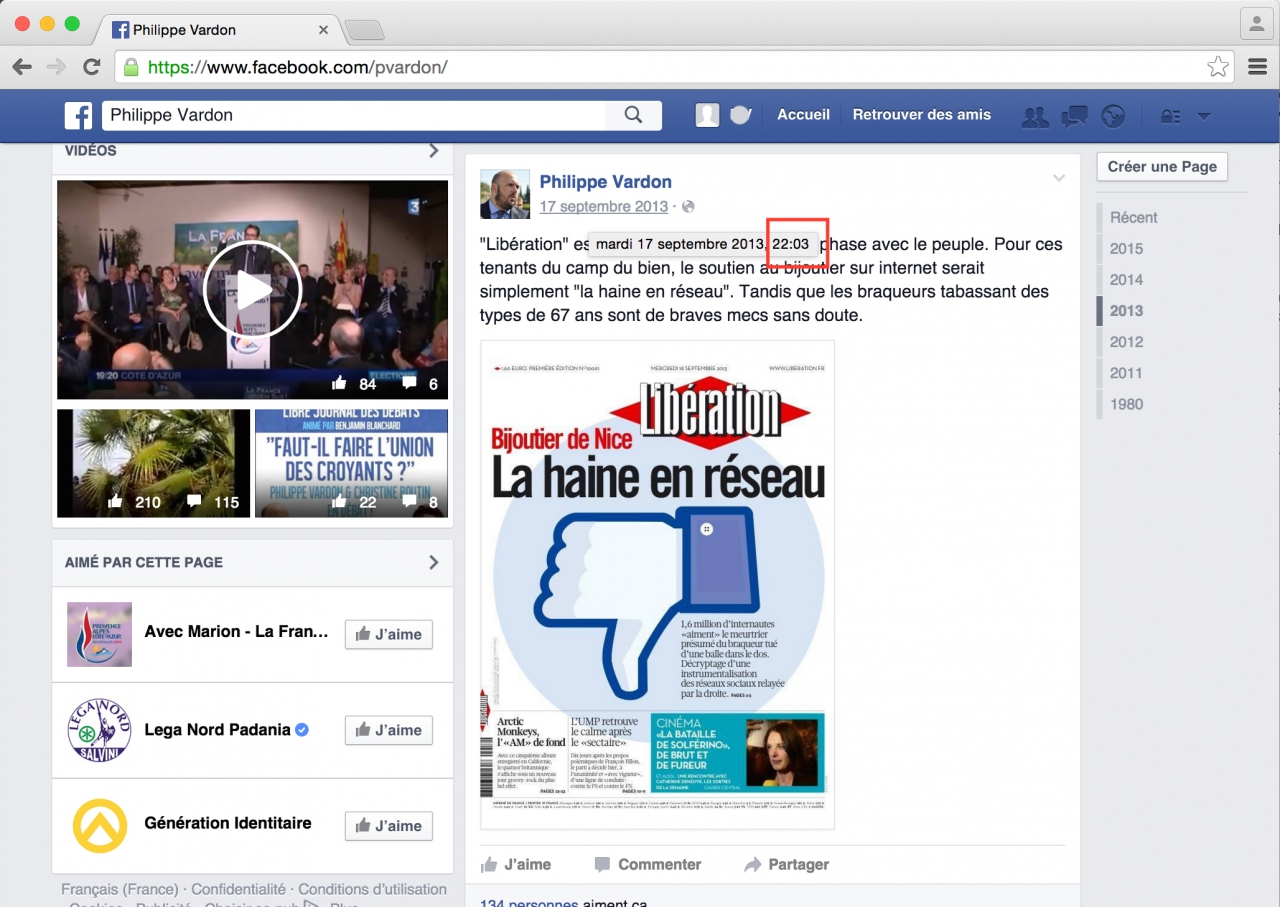The height and width of the screenshot is (907, 1280).
Task: Open messages icon in header
Action: point(1074,116)
